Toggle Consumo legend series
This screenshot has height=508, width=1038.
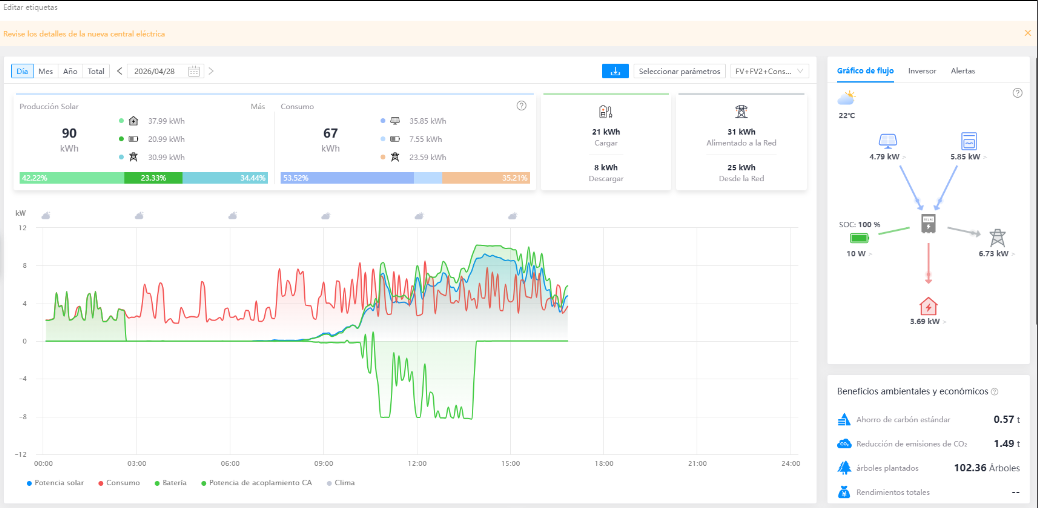[119, 483]
